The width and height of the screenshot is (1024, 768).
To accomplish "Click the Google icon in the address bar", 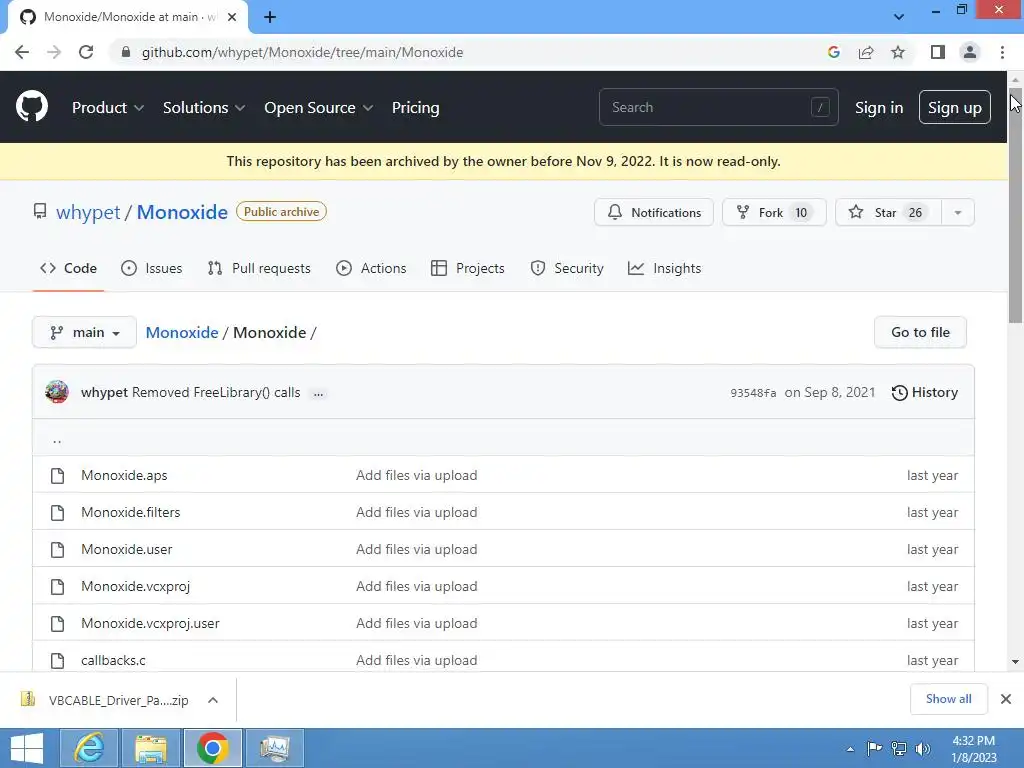I will click(833, 52).
